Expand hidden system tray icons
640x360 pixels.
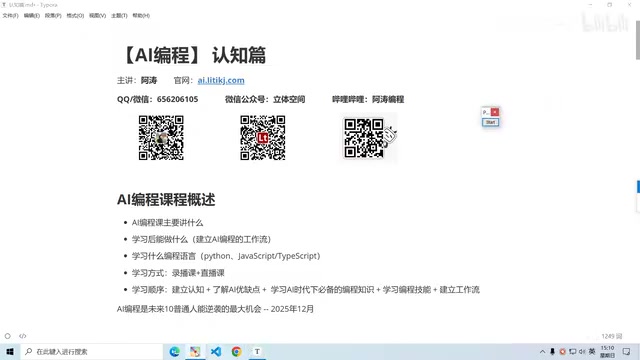(542, 351)
